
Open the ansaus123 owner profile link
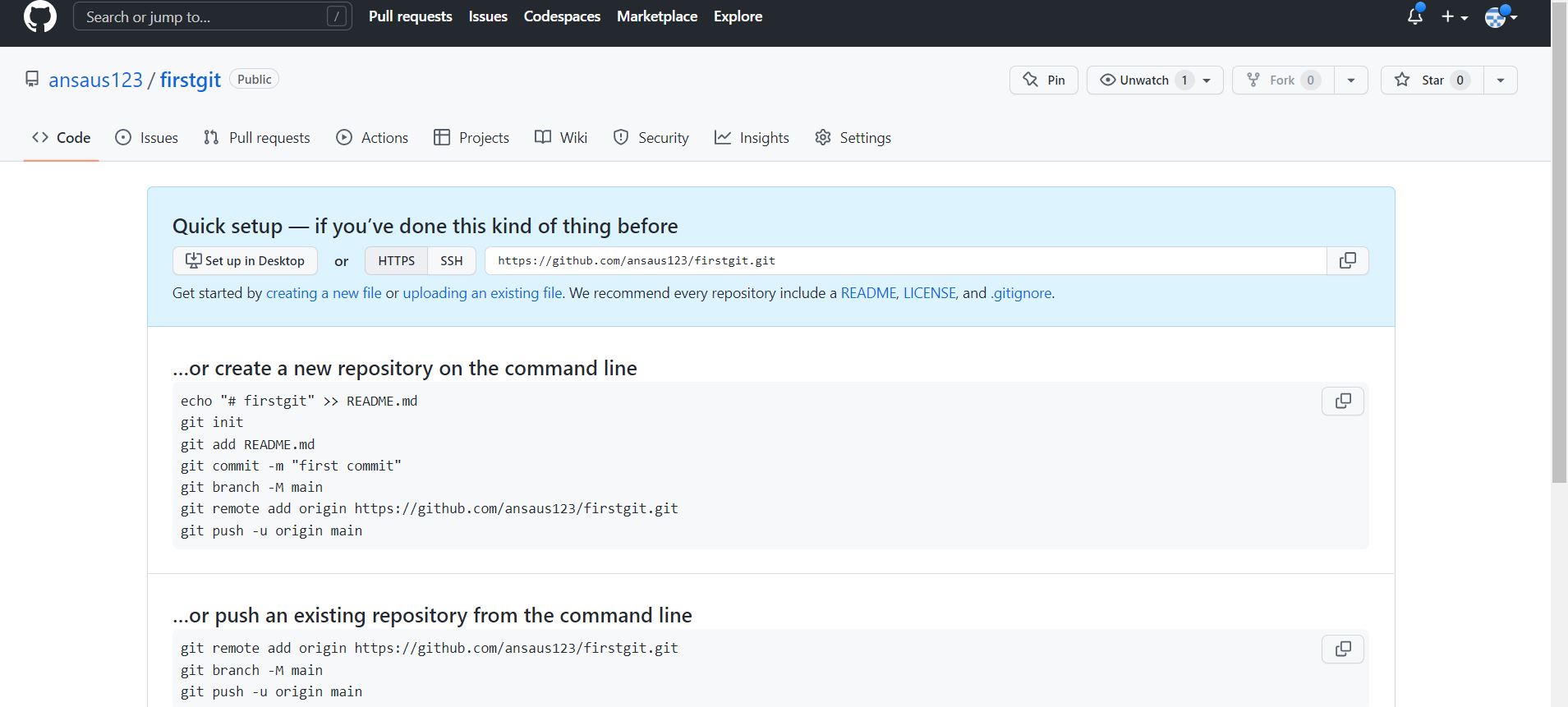click(x=95, y=80)
